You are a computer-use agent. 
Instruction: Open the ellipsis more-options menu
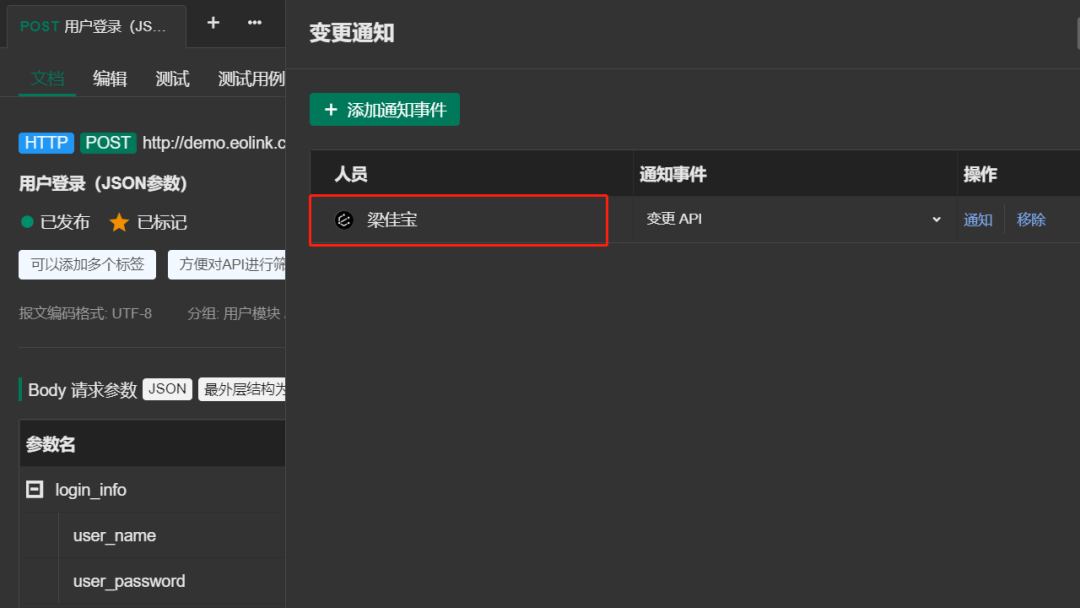(253, 23)
